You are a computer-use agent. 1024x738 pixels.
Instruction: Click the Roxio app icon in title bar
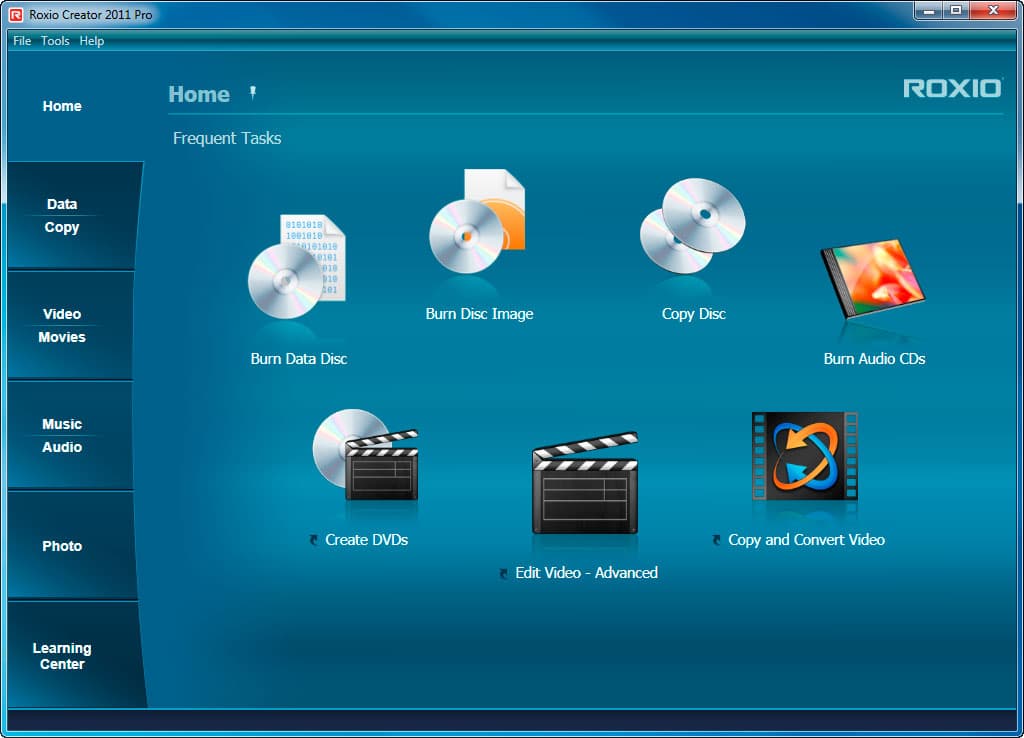coord(16,14)
